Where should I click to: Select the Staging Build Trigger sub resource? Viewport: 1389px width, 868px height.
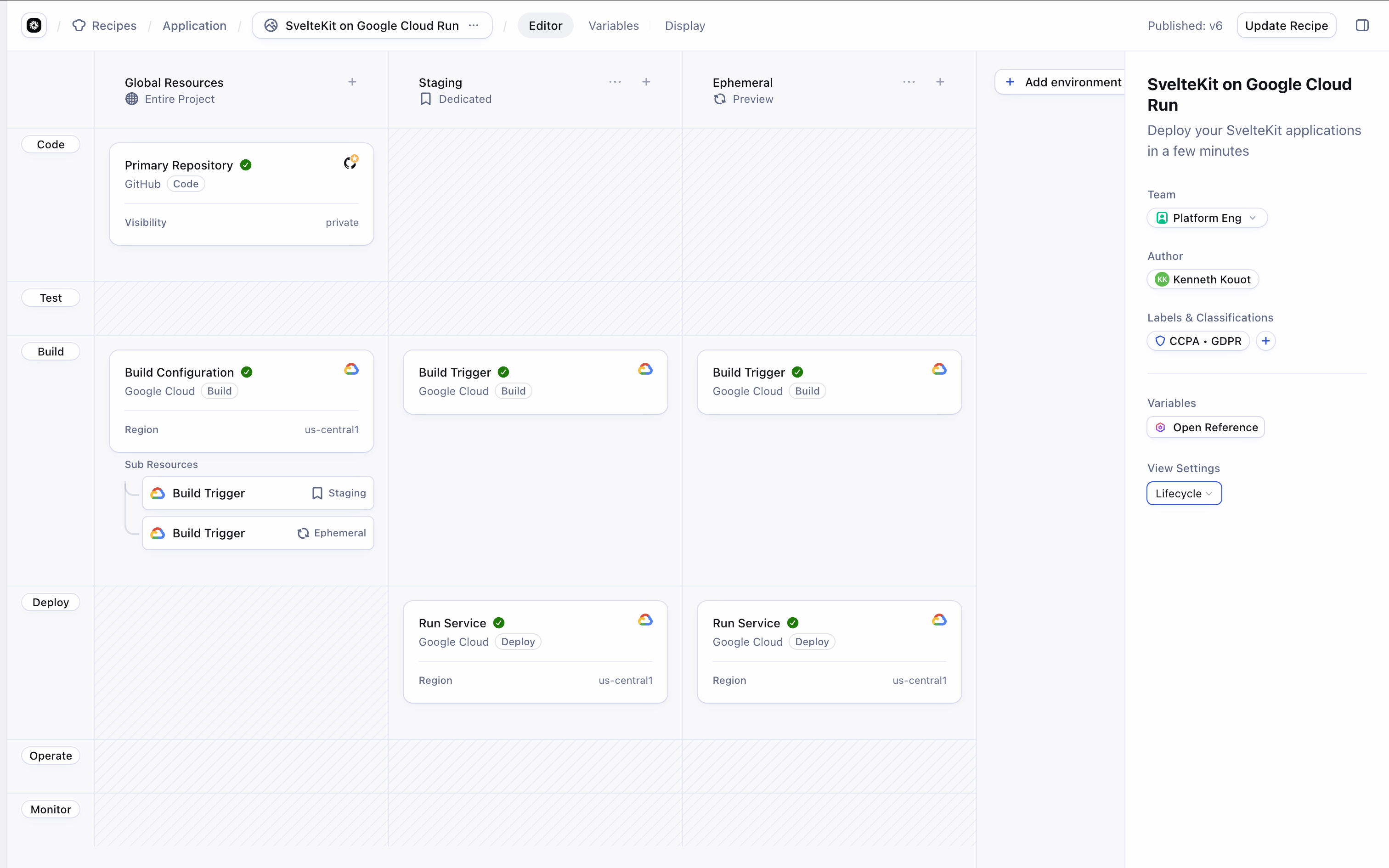(x=258, y=493)
